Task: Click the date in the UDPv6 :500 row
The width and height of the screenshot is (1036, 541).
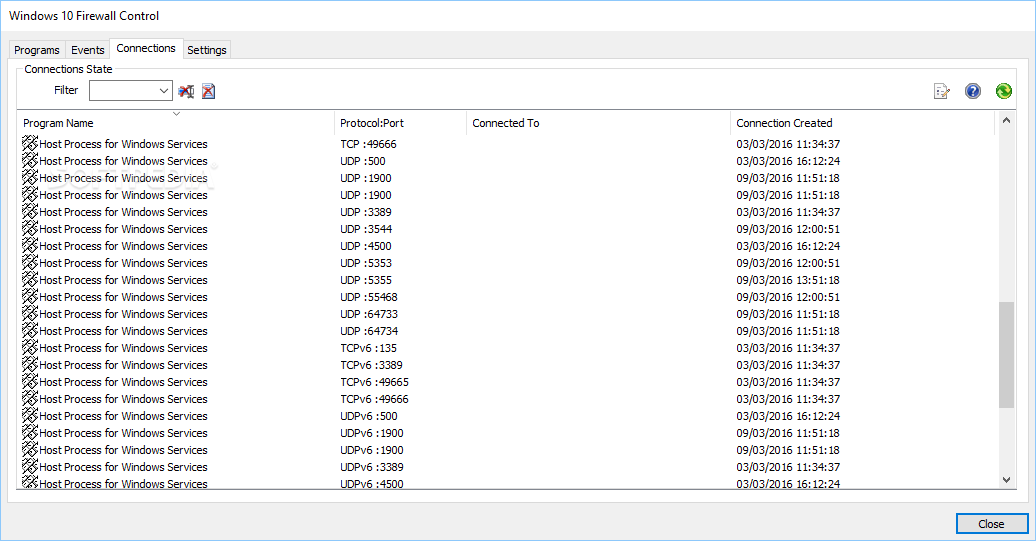Action: 788,416
